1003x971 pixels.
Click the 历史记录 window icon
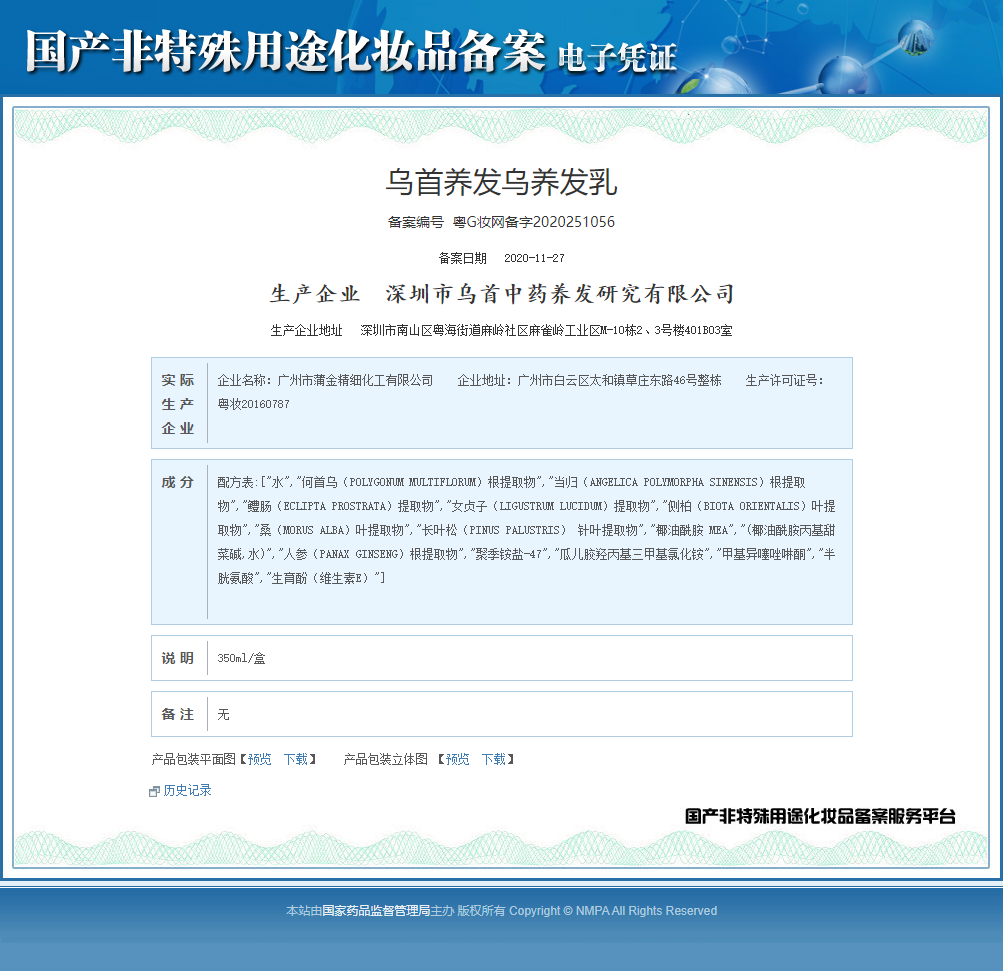154,792
